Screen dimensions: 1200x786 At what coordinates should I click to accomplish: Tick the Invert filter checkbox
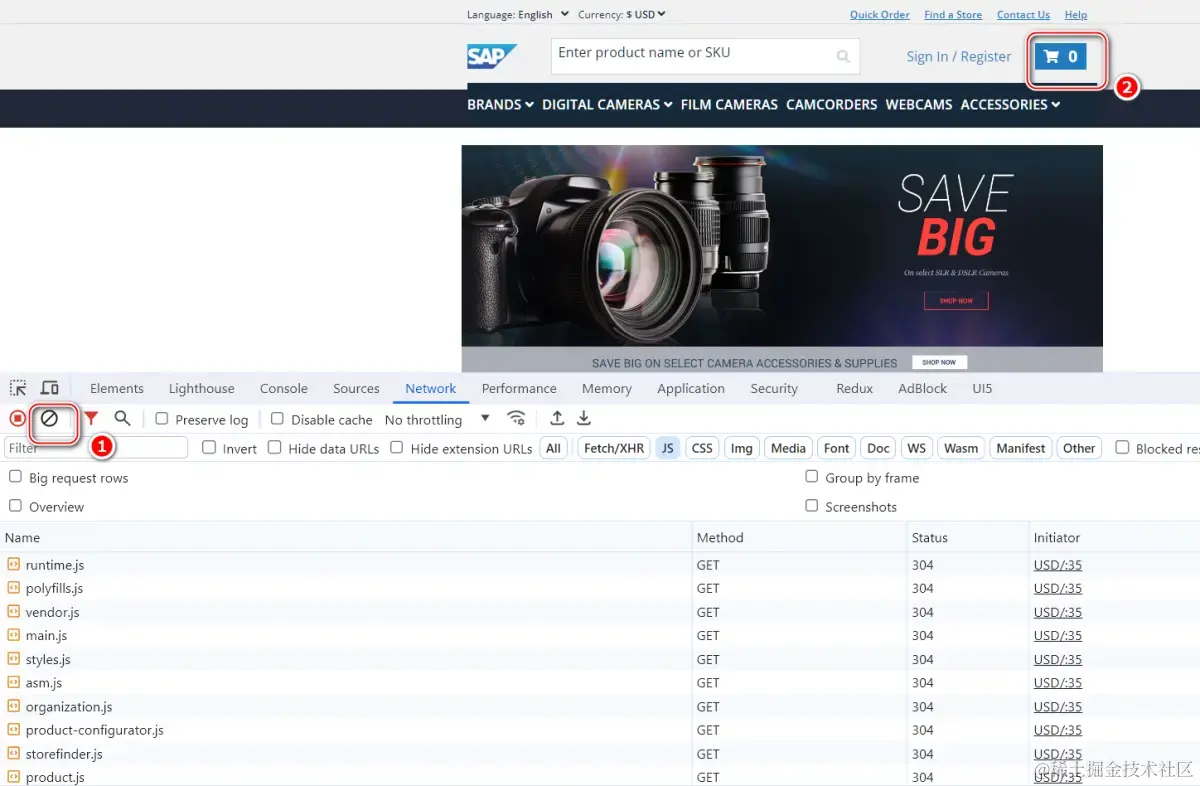point(209,448)
